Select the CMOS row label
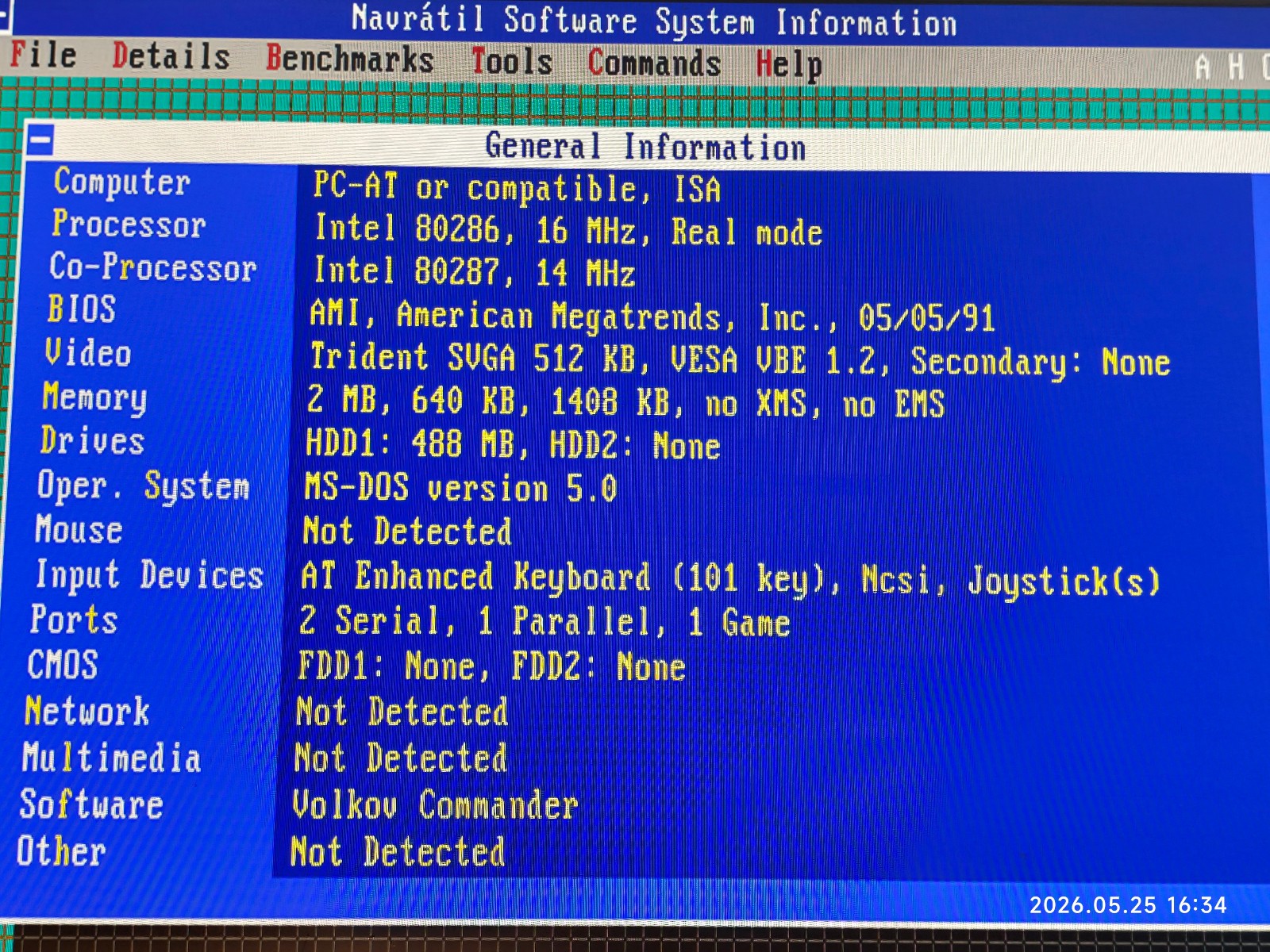 tap(63, 664)
